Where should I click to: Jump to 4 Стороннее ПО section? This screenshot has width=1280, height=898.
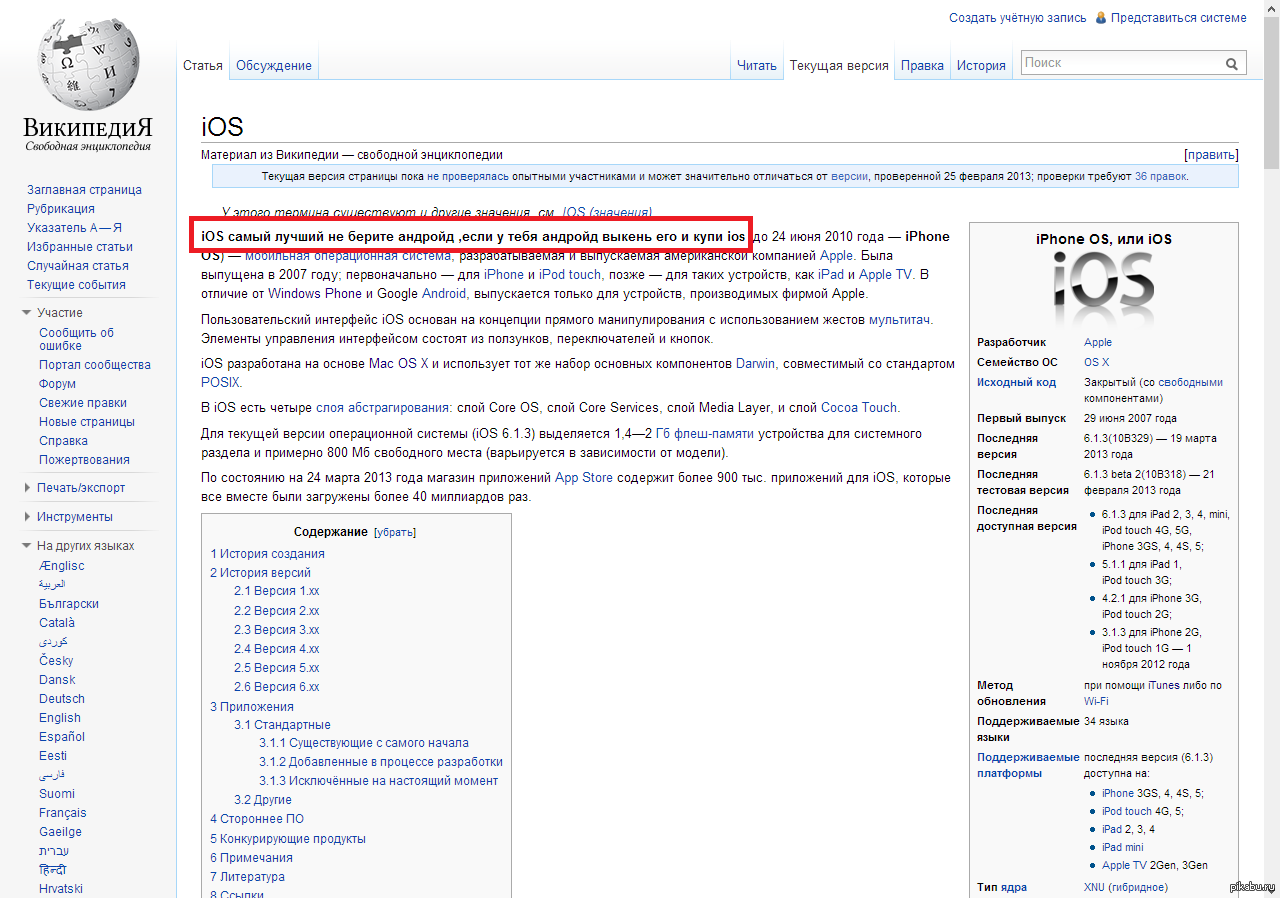[x=257, y=819]
